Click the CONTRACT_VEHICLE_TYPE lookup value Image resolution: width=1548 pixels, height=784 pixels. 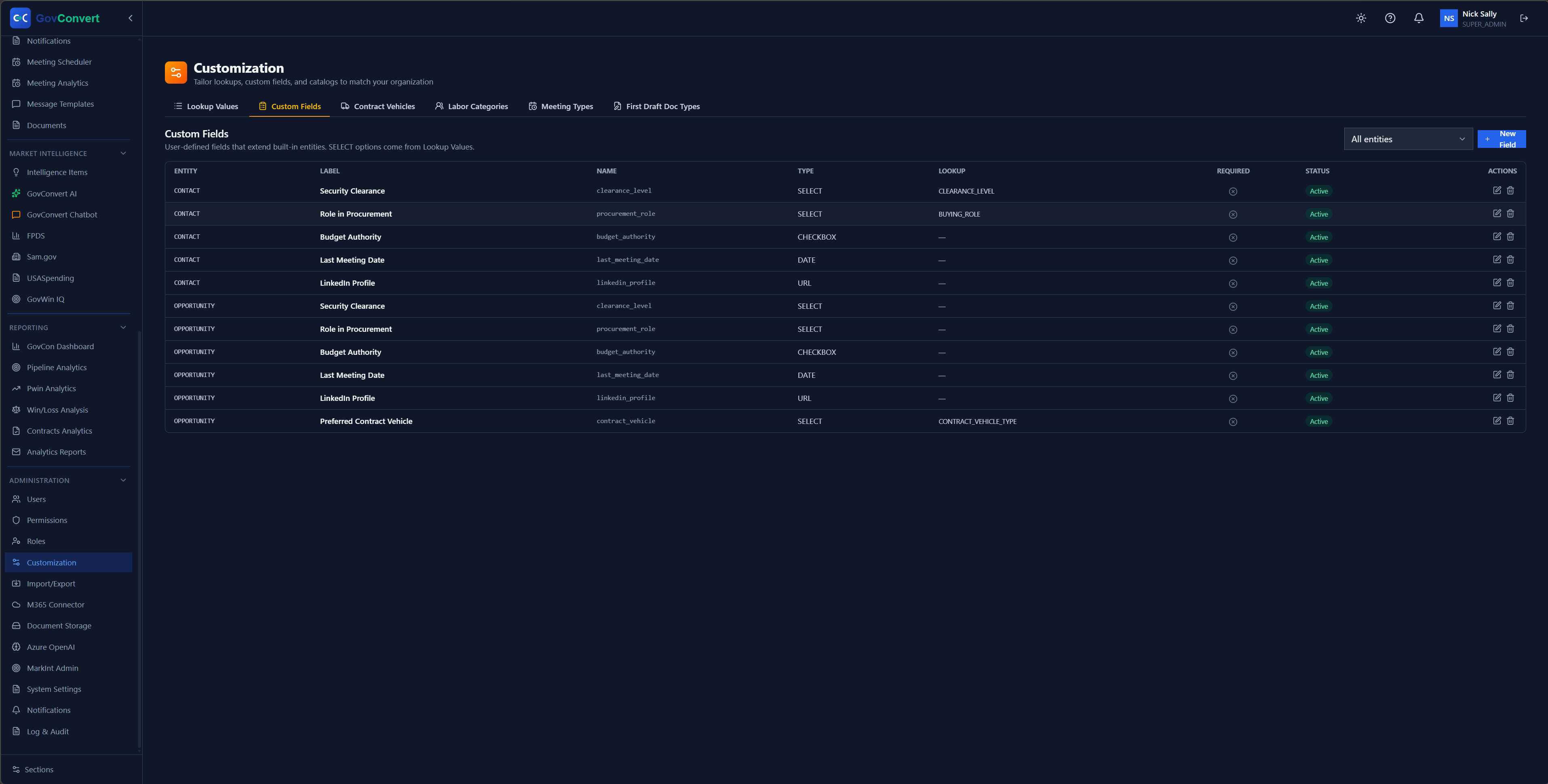(977, 422)
